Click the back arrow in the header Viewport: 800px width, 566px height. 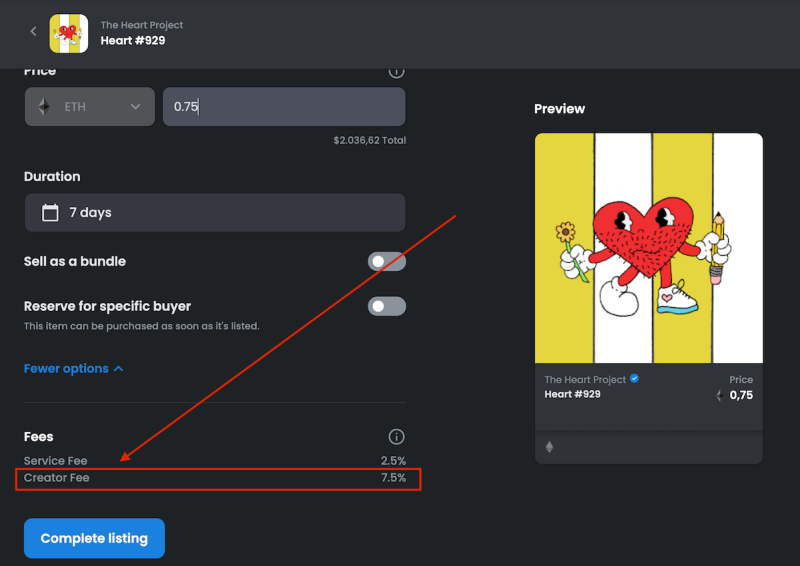click(33, 32)
